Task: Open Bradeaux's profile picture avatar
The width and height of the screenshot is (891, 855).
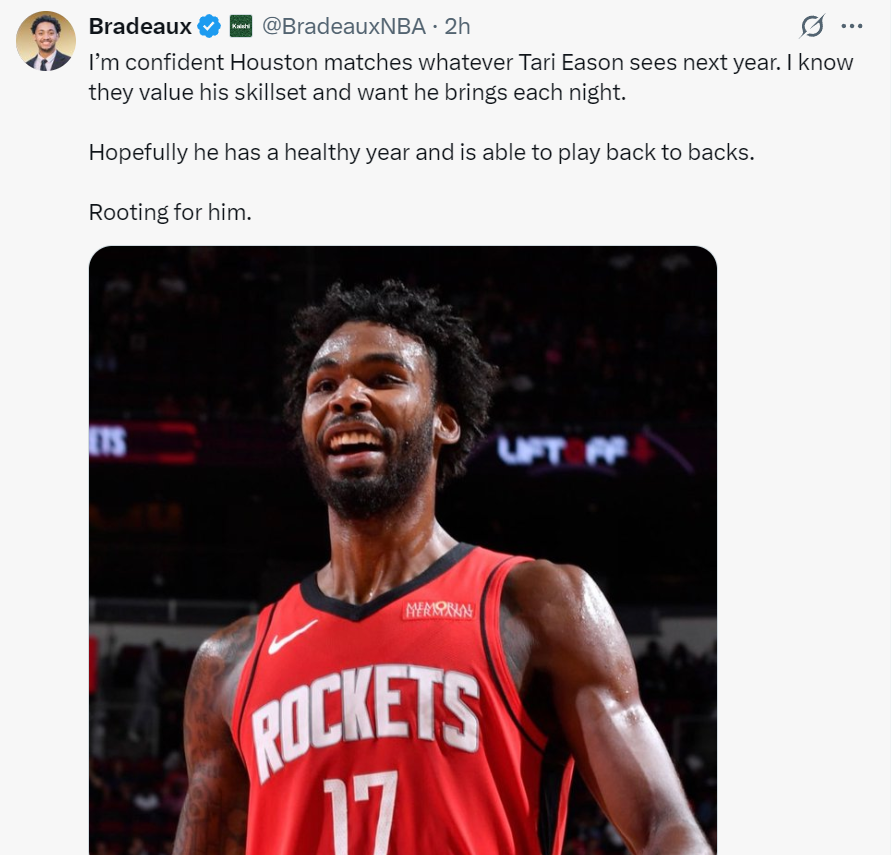Action: (46, 41)
